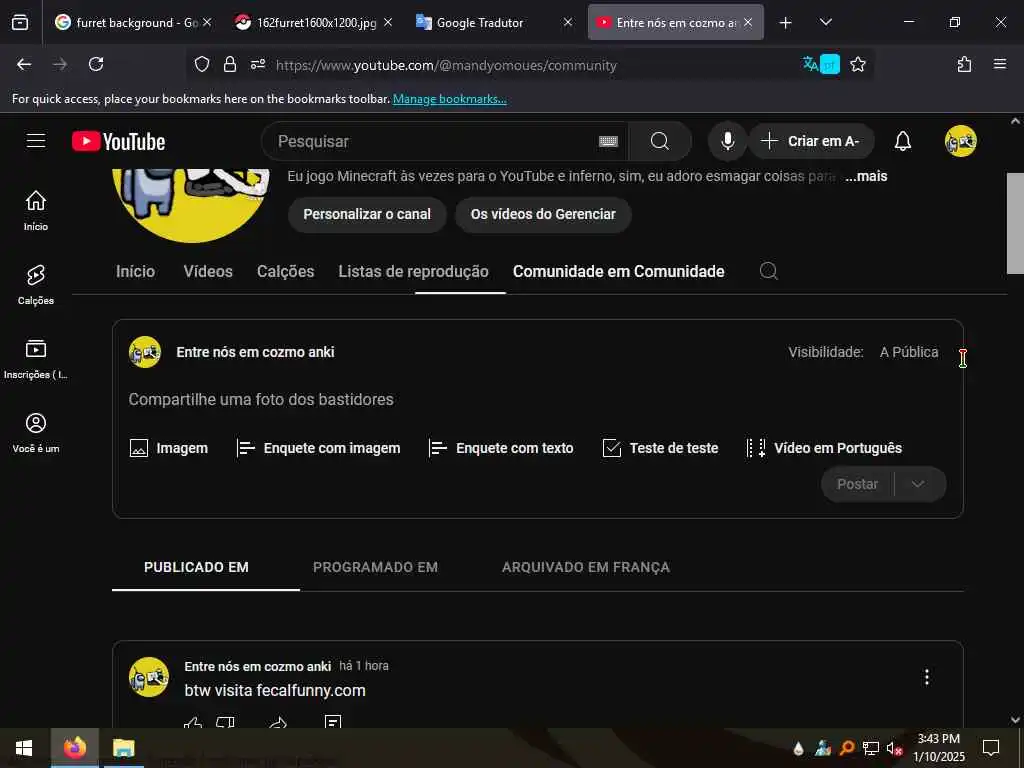Show tracking protection shield info

(x=202, y=64)
